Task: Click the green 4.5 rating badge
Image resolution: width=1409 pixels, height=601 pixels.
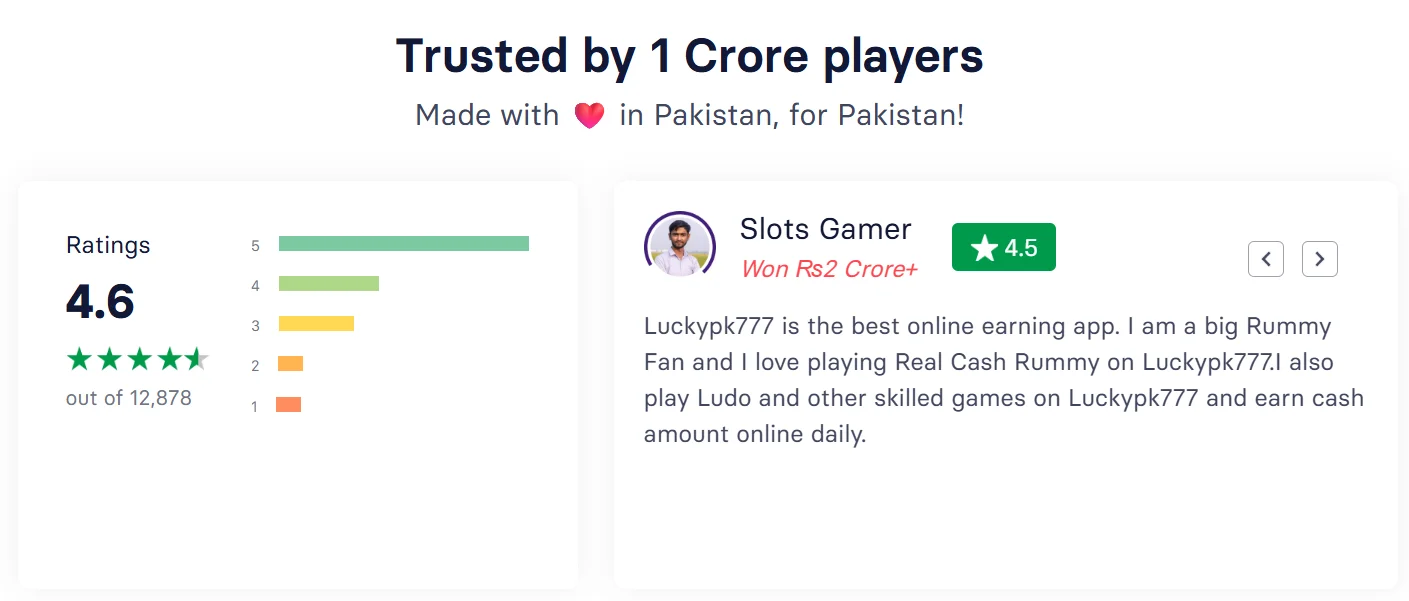Action: click(1003, 247)
